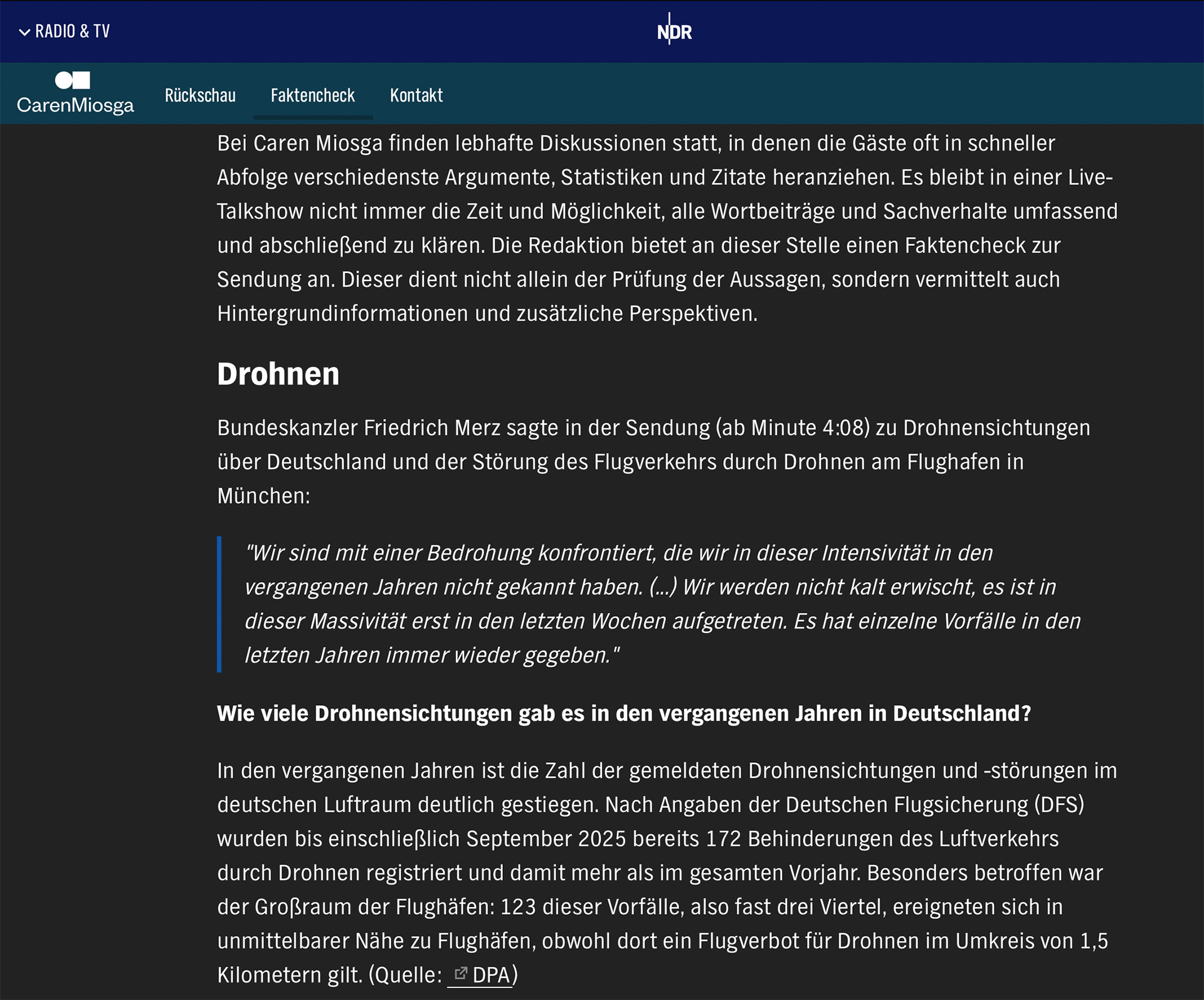
Task: Click the circle-and-square Caren Miosga symbol
Action: 73,80
